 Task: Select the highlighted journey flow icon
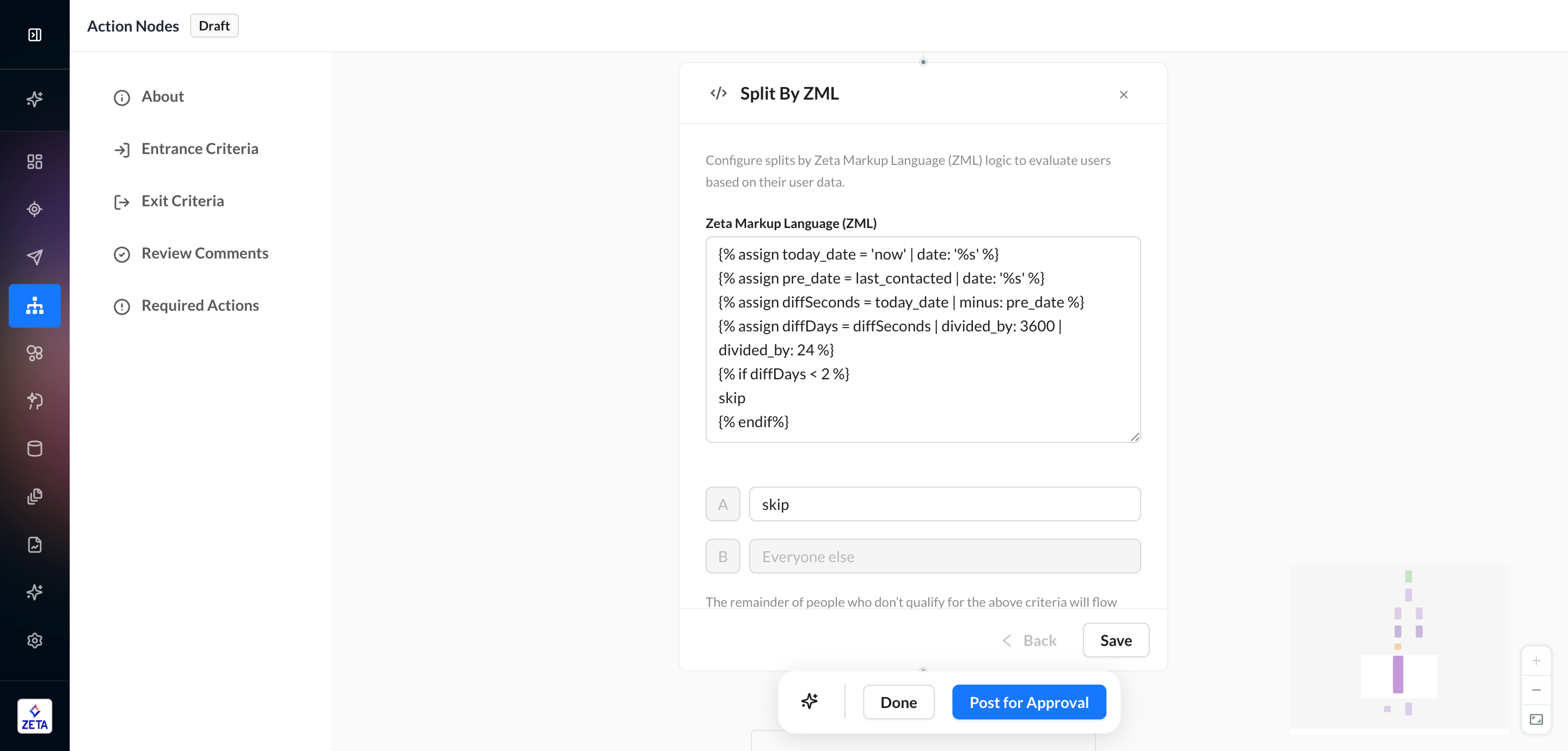pos(35,305)
